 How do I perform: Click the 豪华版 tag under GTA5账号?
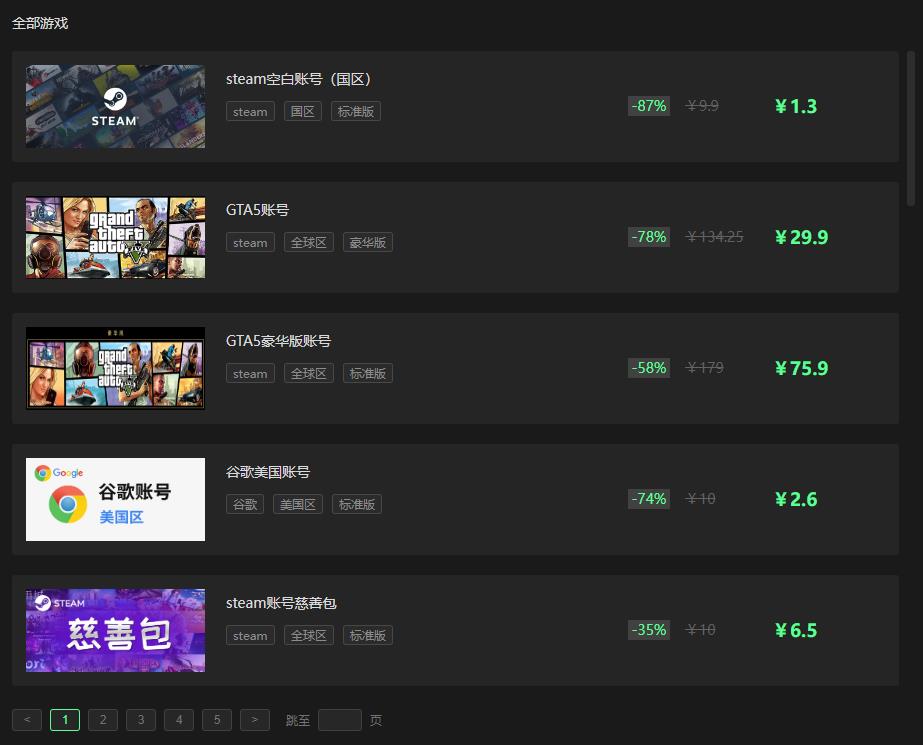[x=368, y=242]
